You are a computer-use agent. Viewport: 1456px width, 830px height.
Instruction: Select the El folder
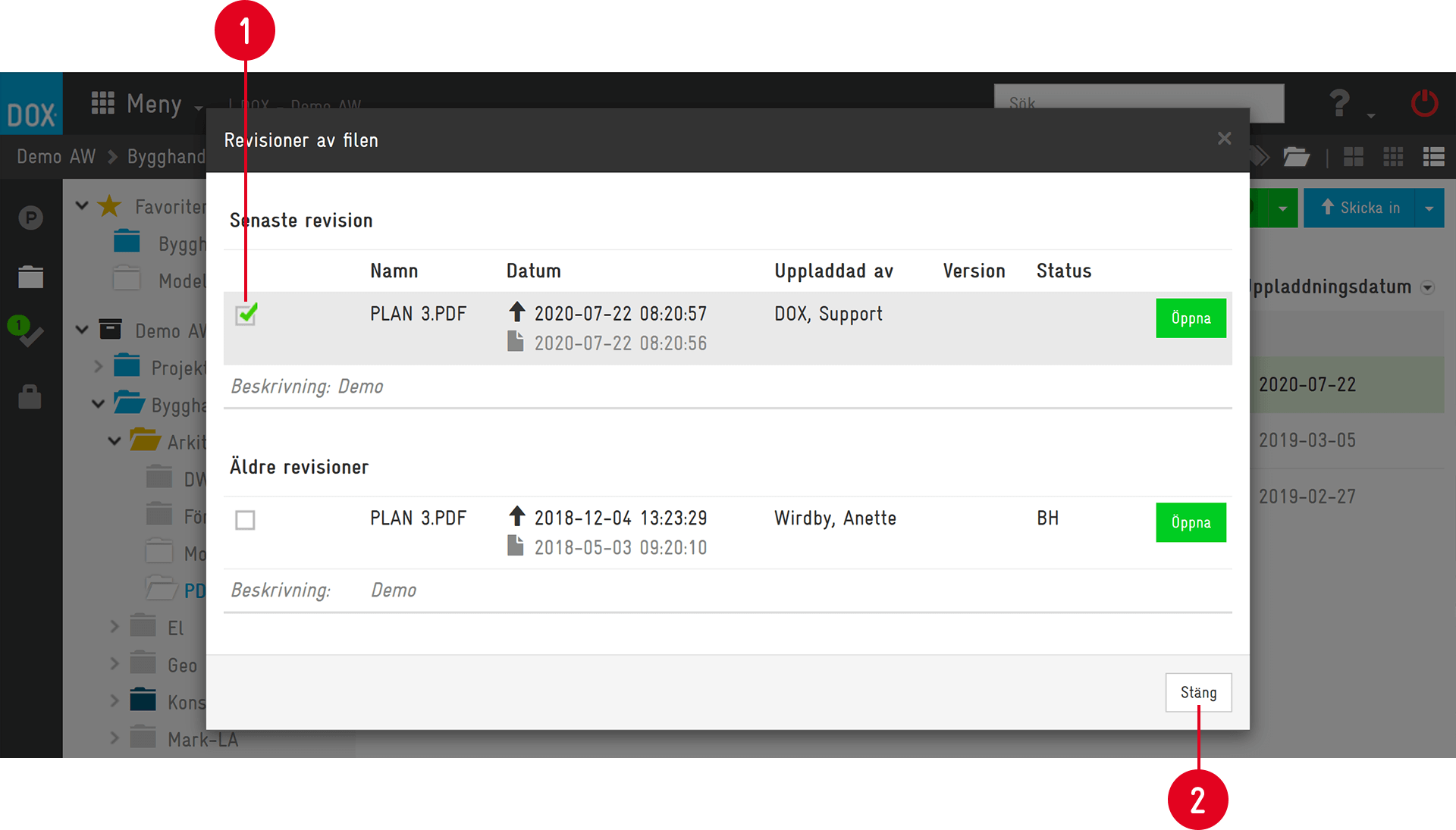tap(176, 628)
